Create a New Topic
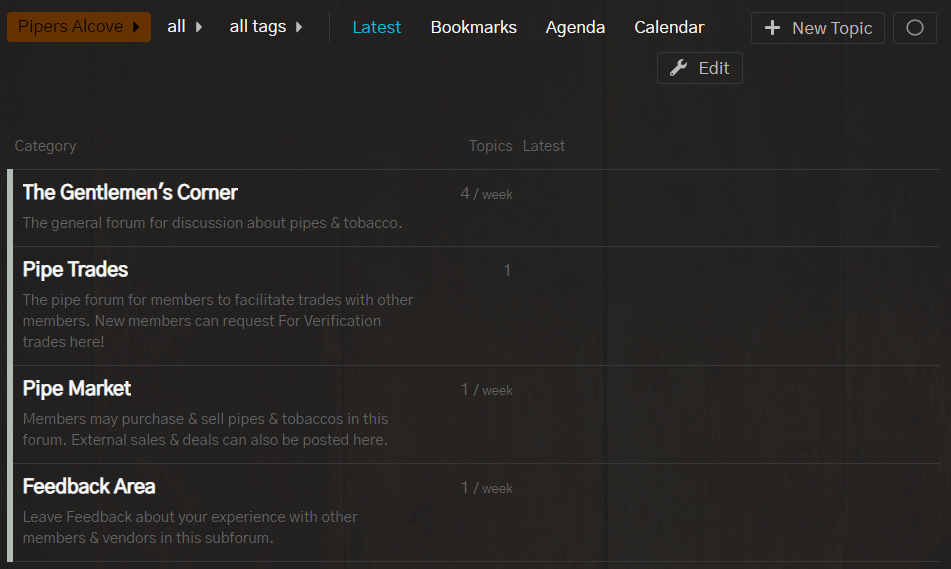 (818, 28)
